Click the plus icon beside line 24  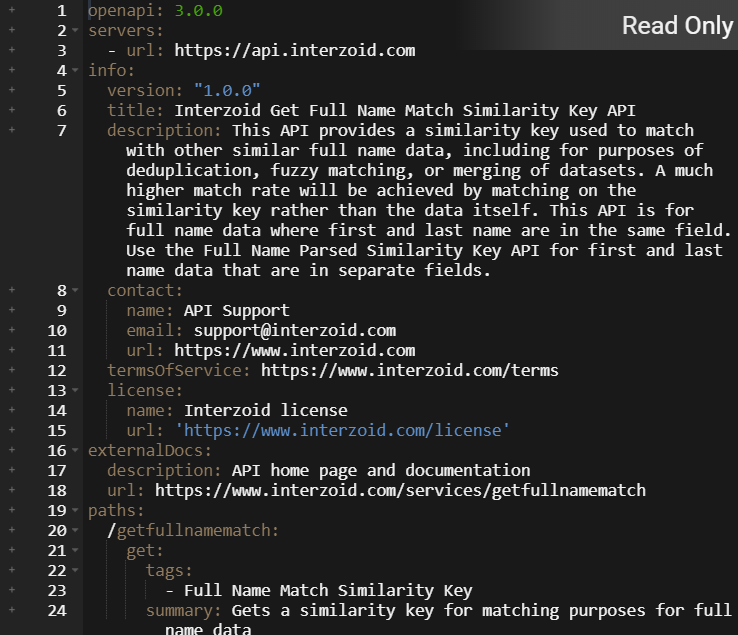(x=12, y=610)
